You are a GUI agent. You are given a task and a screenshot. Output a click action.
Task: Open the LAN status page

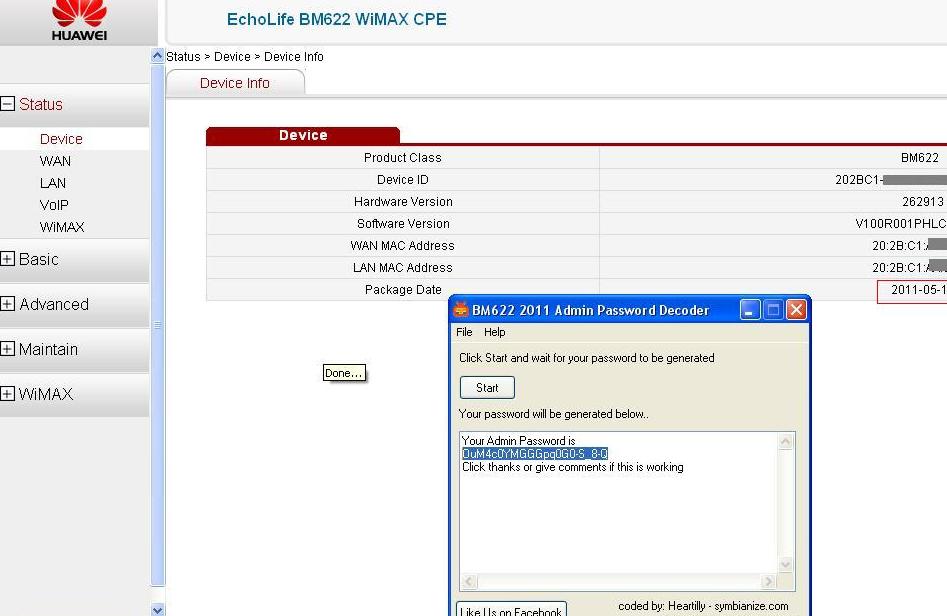tap(53, 183)
